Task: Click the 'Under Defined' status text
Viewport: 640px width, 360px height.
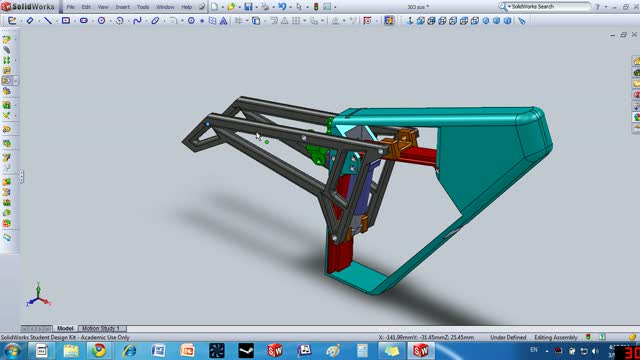Action: pyautogui.click(x=508, y=338)
